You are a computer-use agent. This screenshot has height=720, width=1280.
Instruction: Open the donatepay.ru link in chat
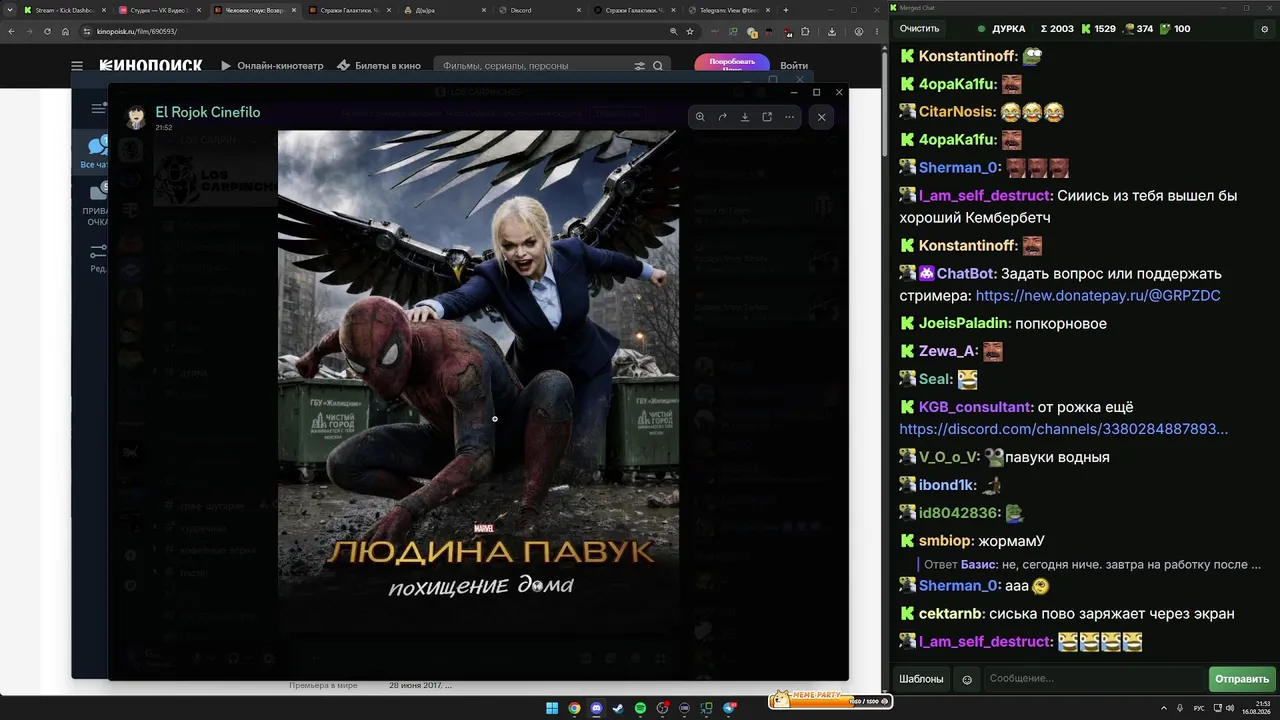tap(1098, 296)
